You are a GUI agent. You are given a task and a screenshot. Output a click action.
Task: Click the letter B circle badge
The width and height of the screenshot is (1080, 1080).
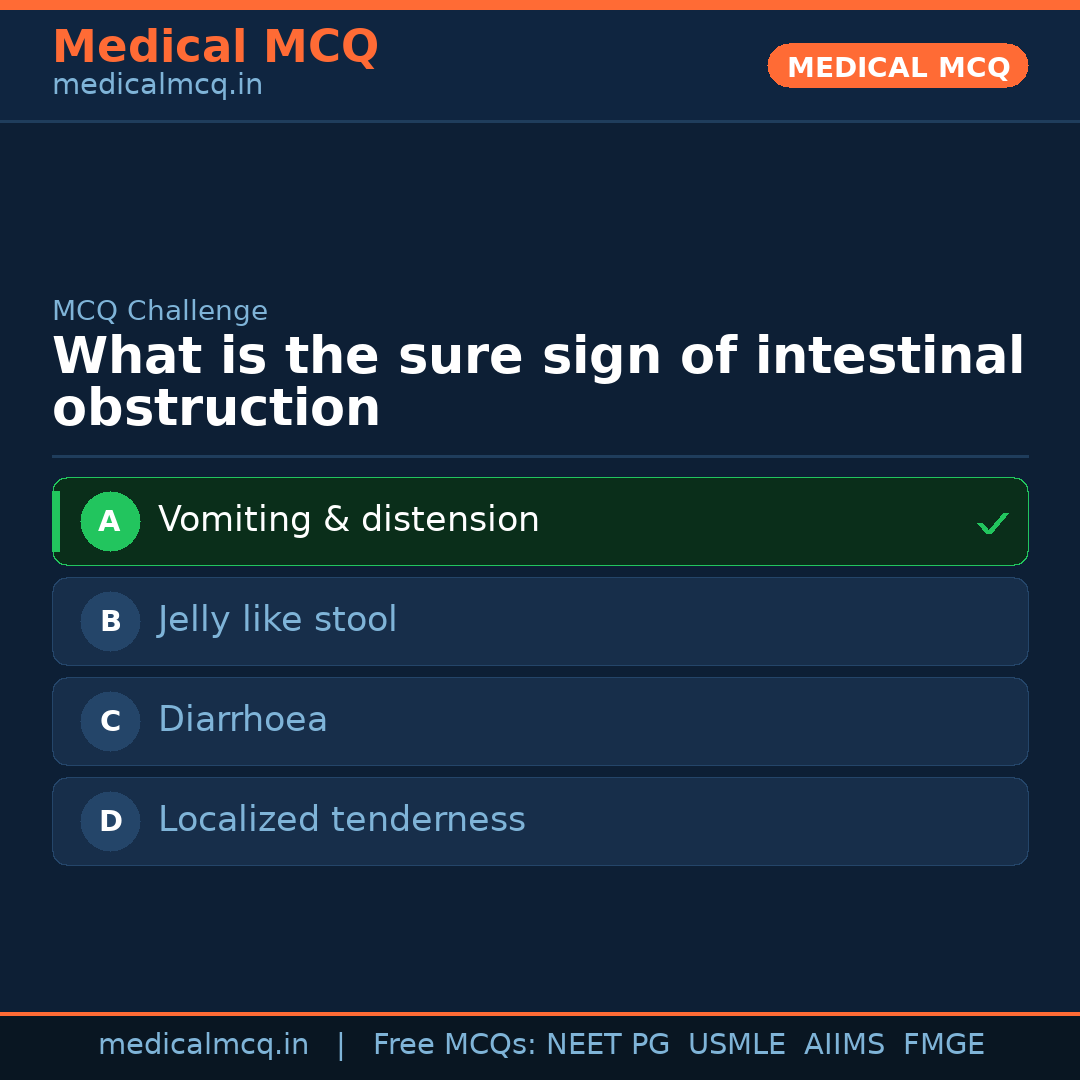[x=110, y=621]
